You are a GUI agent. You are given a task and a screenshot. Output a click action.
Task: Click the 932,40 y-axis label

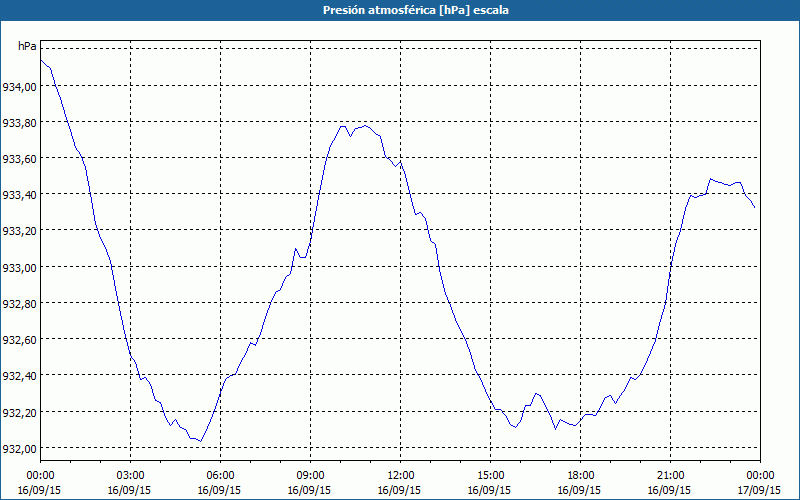(20, 377)
